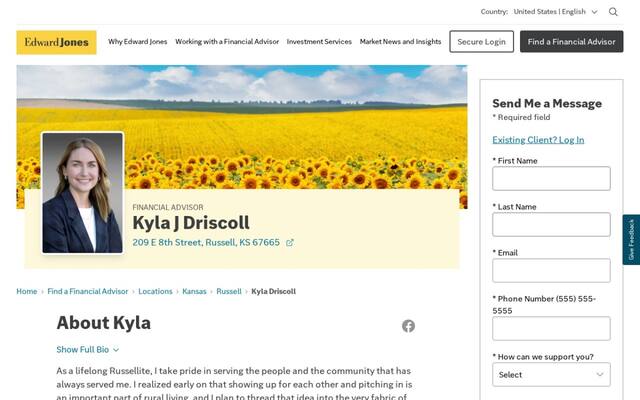Select the Send Me a Message heading
Screen dimensions: 640x400
[547, 103]
